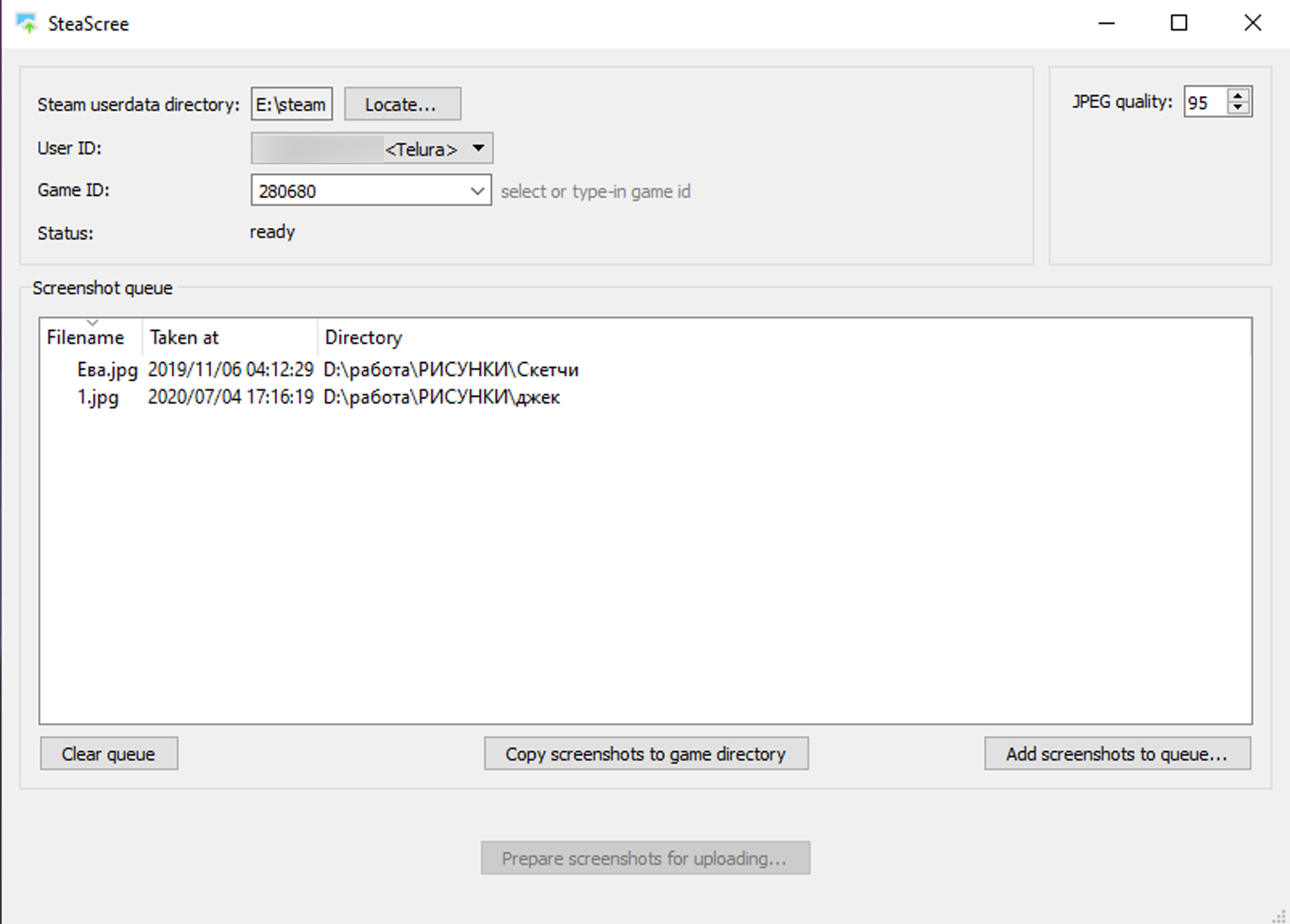Click the Steam userdata directory field
This screenshot has height=924, width=1290.
tap(291, 104)
